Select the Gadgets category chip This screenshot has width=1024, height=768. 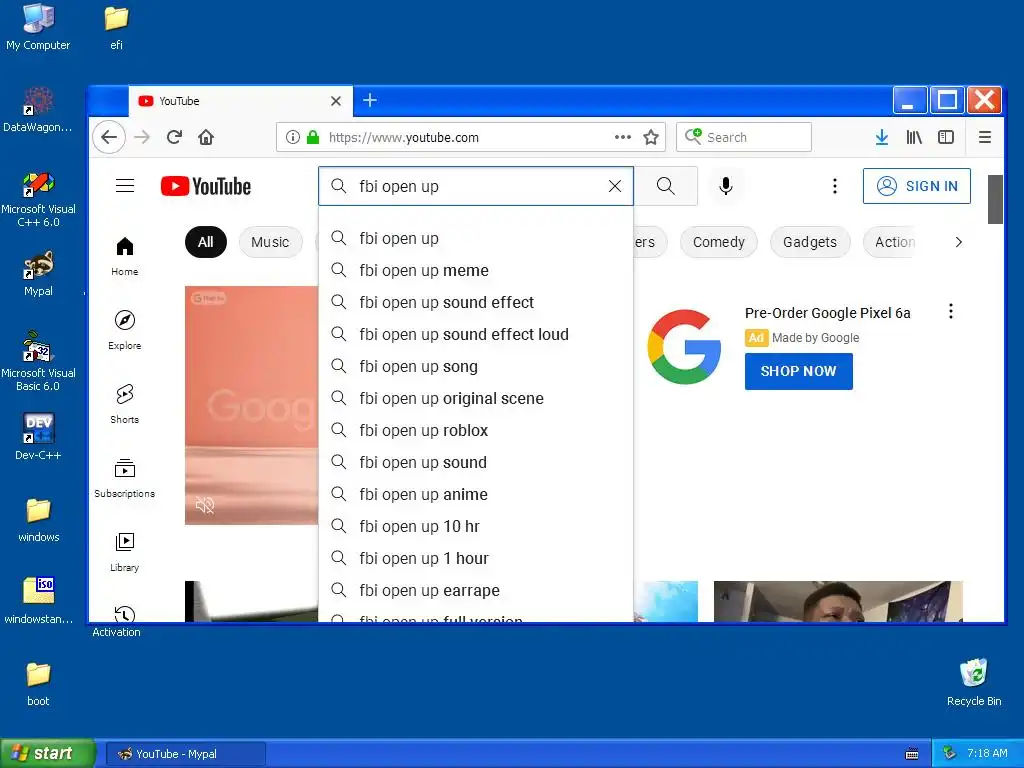point(810,242)
